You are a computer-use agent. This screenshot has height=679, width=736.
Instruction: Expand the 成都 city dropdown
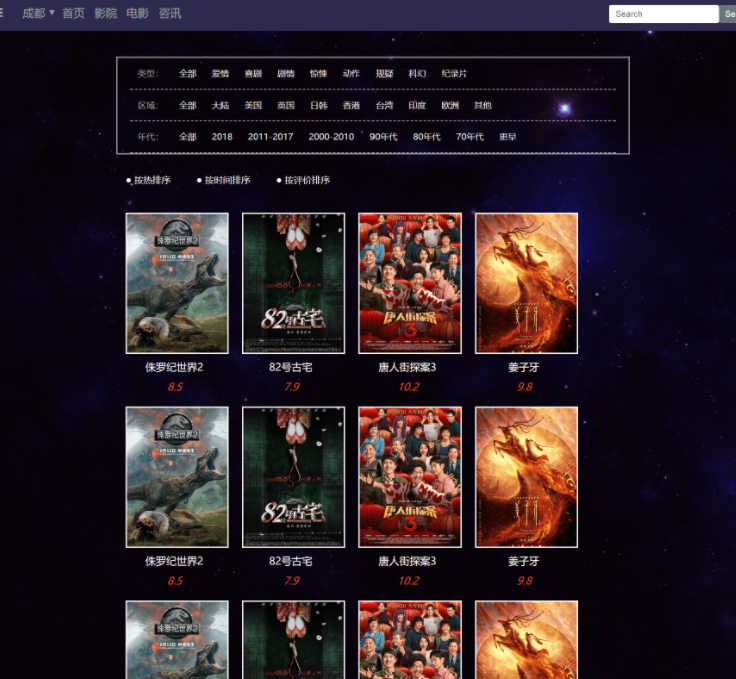click(x=38, y=13)
